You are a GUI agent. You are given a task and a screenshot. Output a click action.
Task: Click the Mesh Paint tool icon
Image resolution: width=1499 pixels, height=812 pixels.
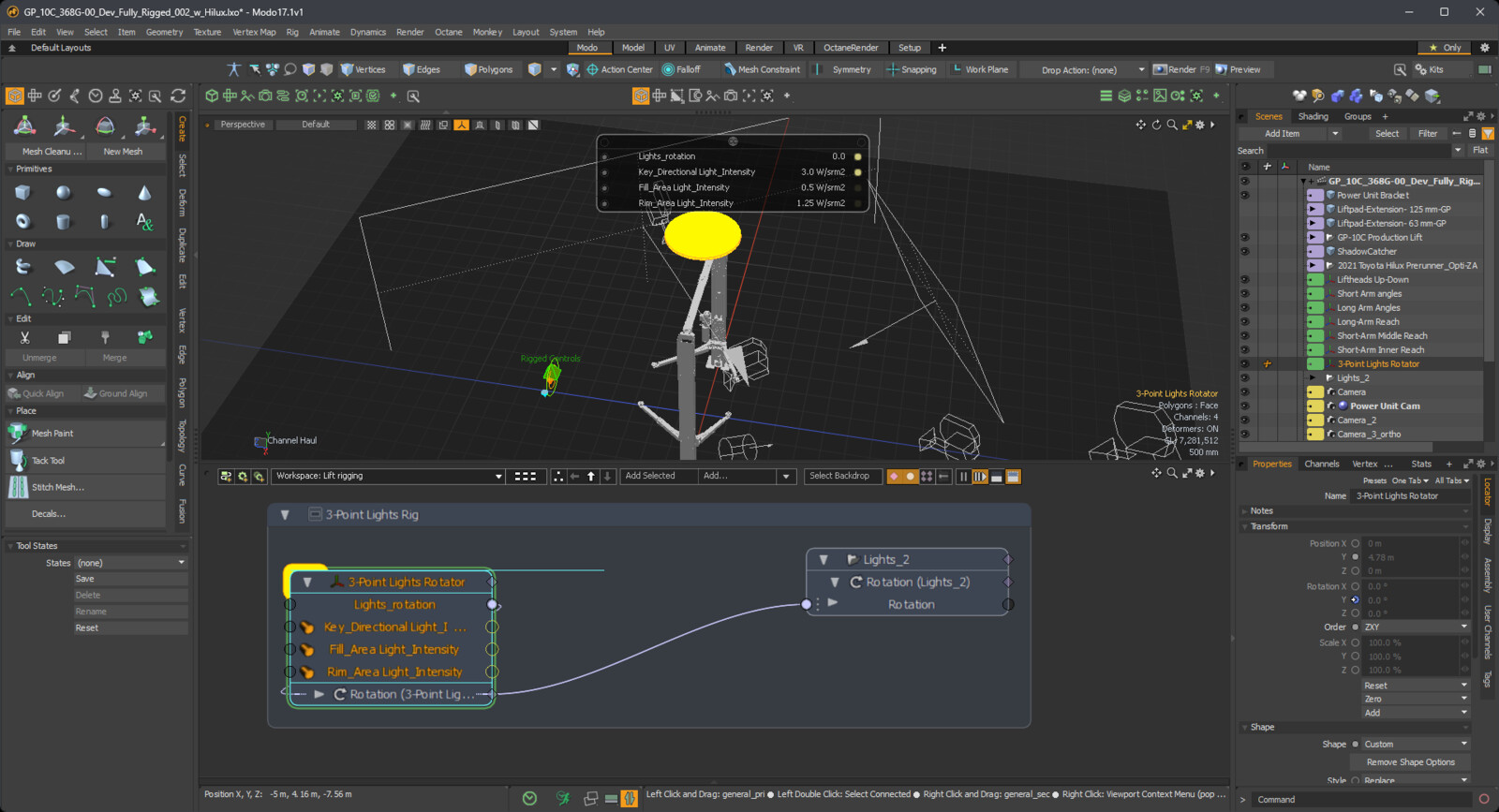(18, 433)
